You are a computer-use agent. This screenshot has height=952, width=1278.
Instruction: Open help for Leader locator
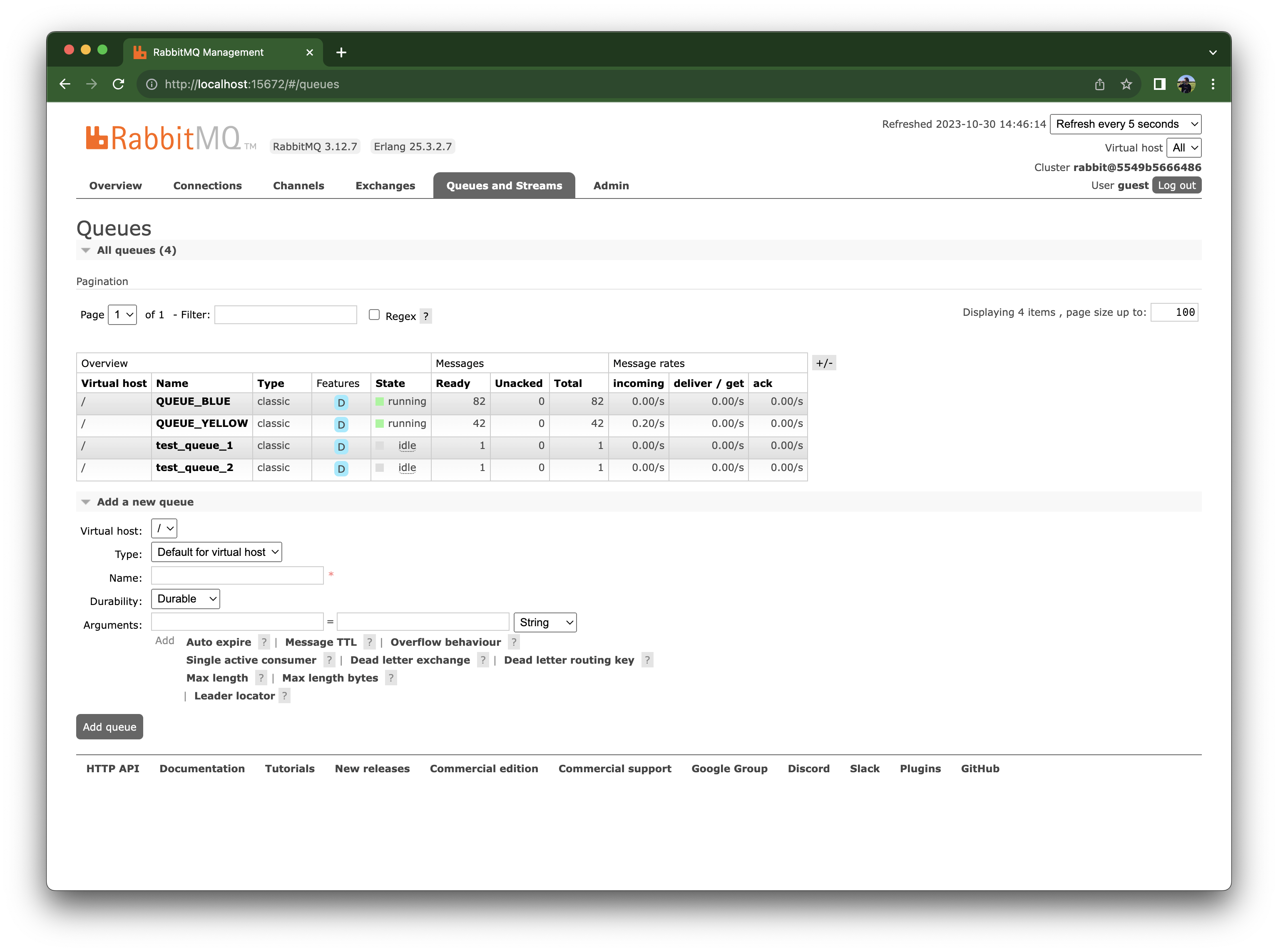point(284,696)
